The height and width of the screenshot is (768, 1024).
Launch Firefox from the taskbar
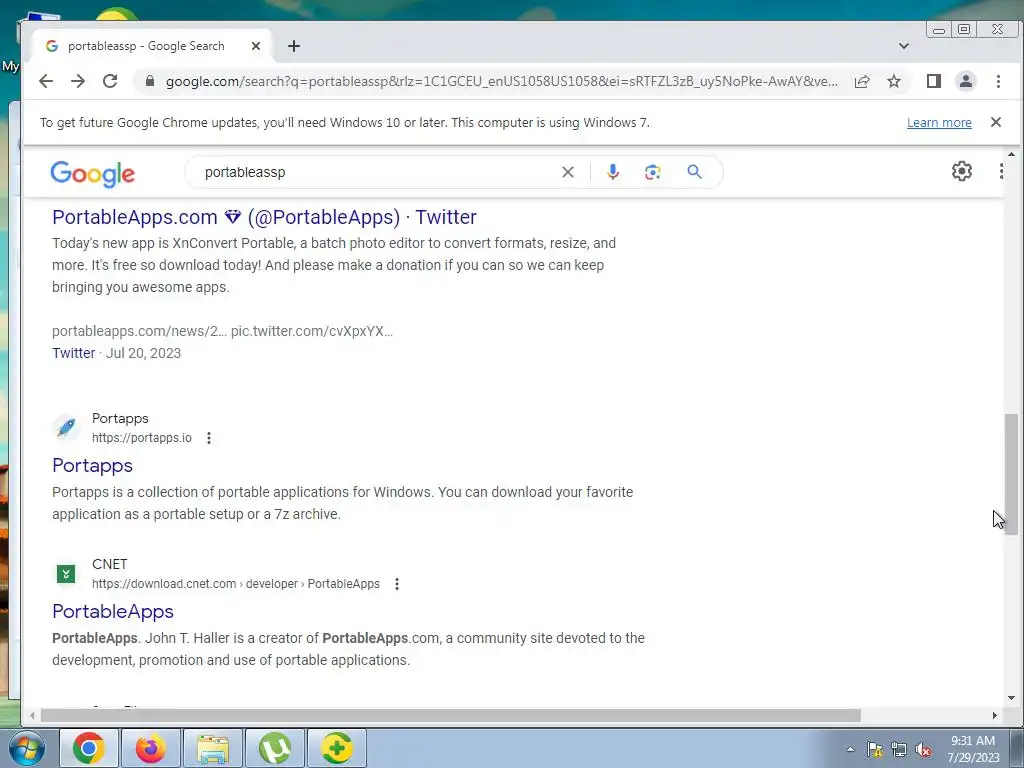150,748
